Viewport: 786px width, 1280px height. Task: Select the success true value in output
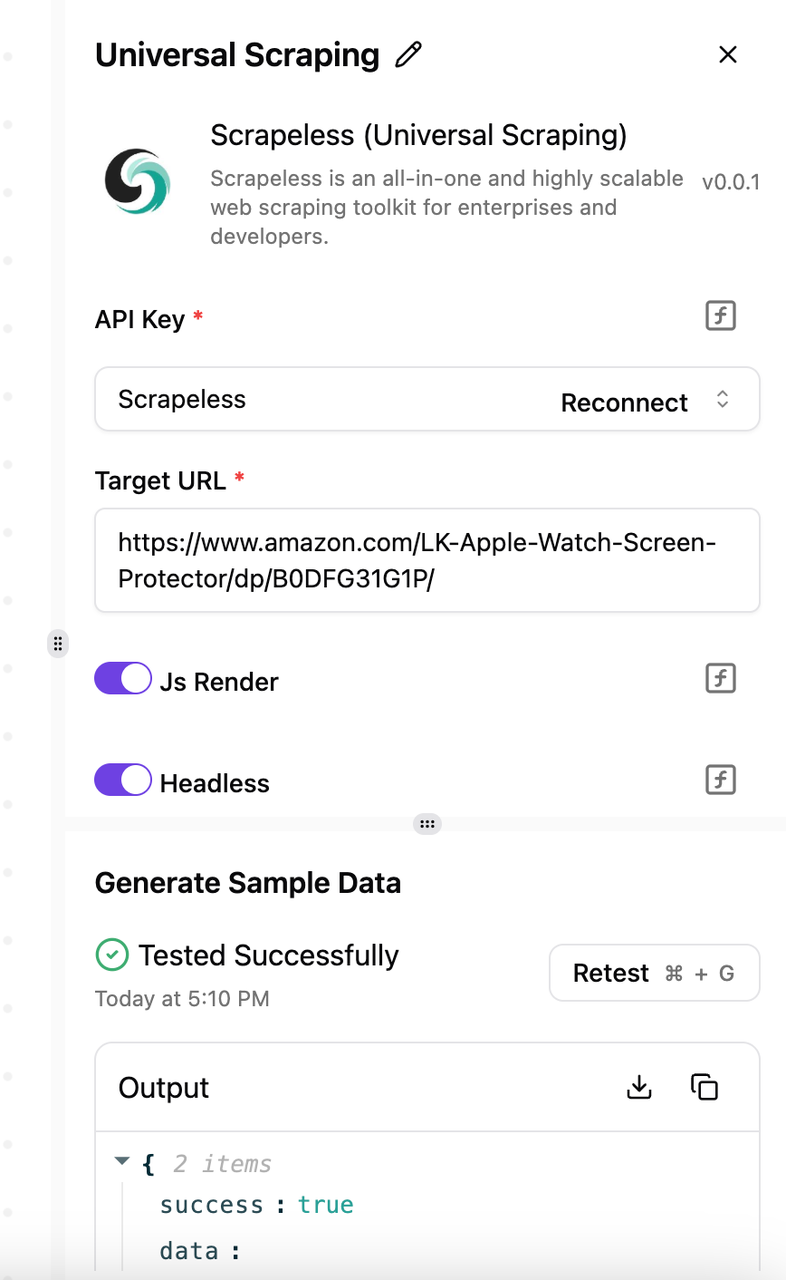(326, 1204)
